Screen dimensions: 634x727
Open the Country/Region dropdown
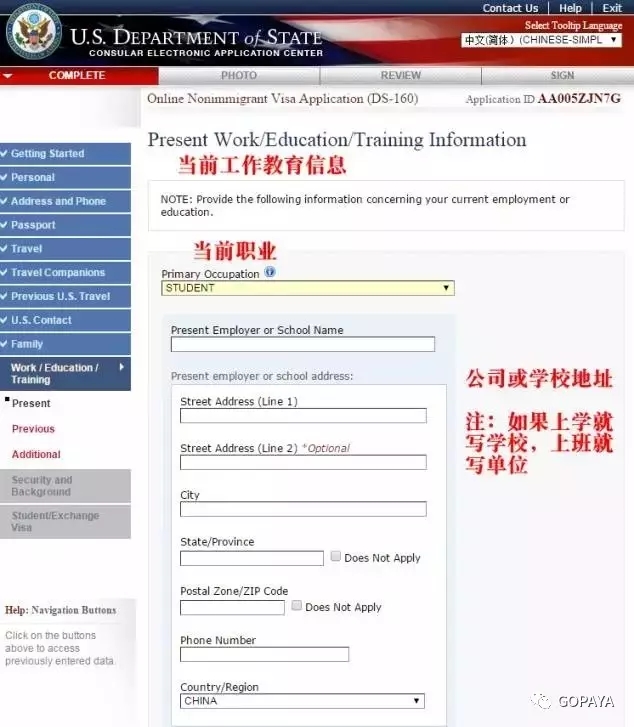point(302,701)
